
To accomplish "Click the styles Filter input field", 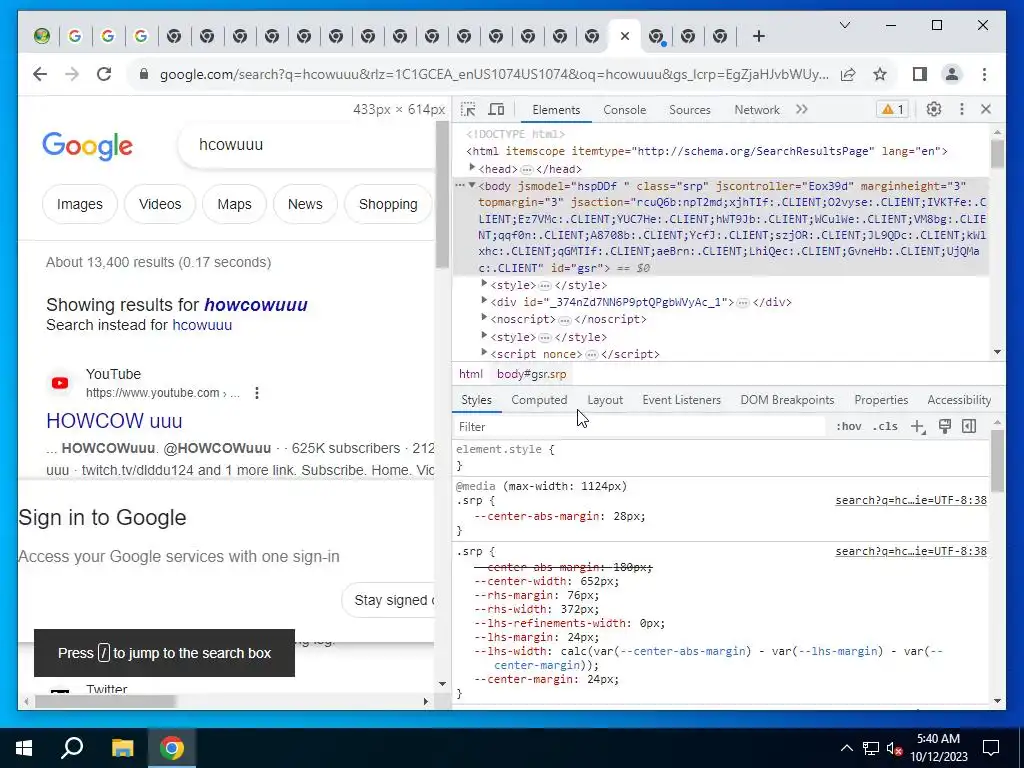I will coord(640,426).
